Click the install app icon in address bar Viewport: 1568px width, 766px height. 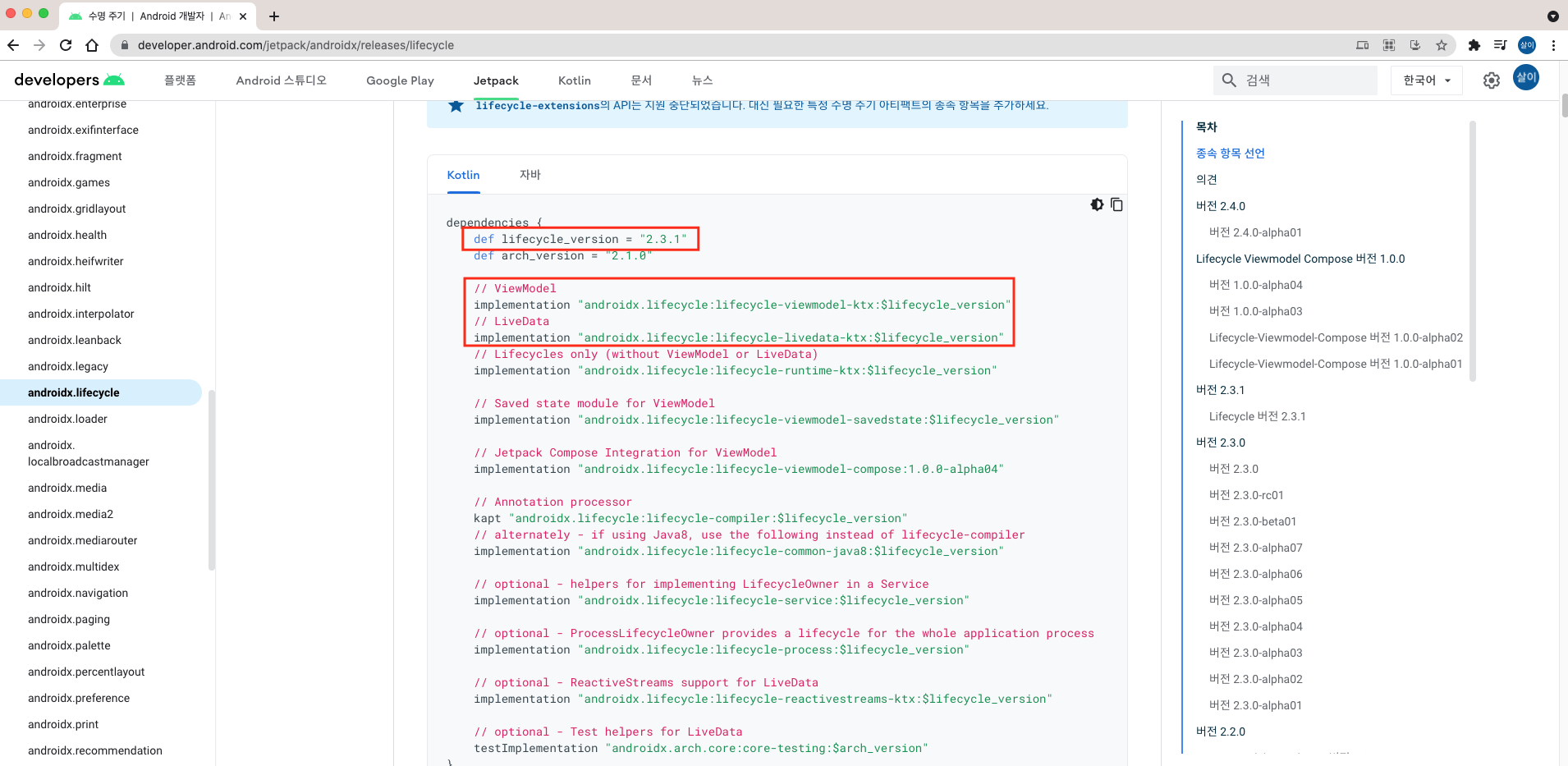point(1415,45)
